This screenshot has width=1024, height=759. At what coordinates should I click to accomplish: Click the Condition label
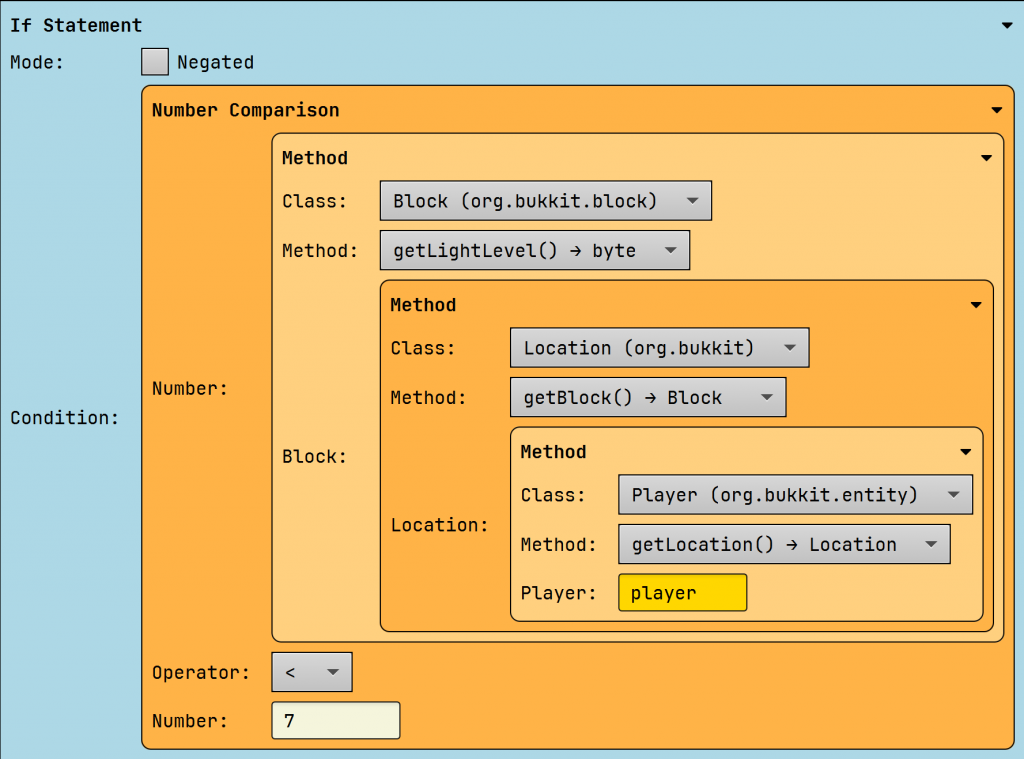point(64,418)
